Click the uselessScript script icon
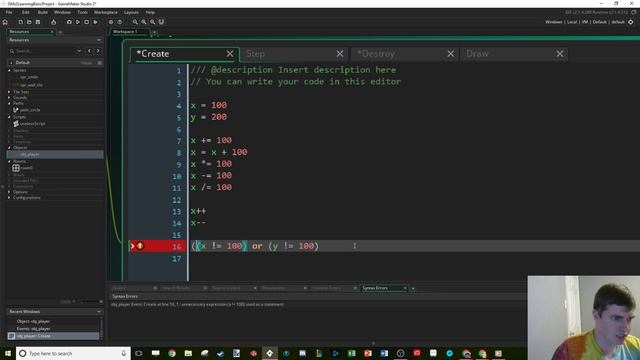Screen dimensions: 640x360 [16, 123]
